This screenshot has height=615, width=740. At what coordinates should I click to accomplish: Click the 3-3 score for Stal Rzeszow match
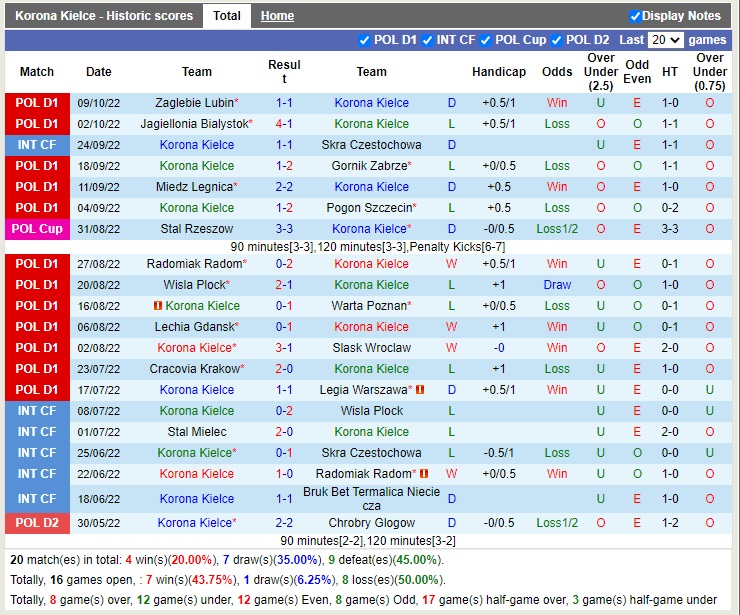click(x=284, y=229)
